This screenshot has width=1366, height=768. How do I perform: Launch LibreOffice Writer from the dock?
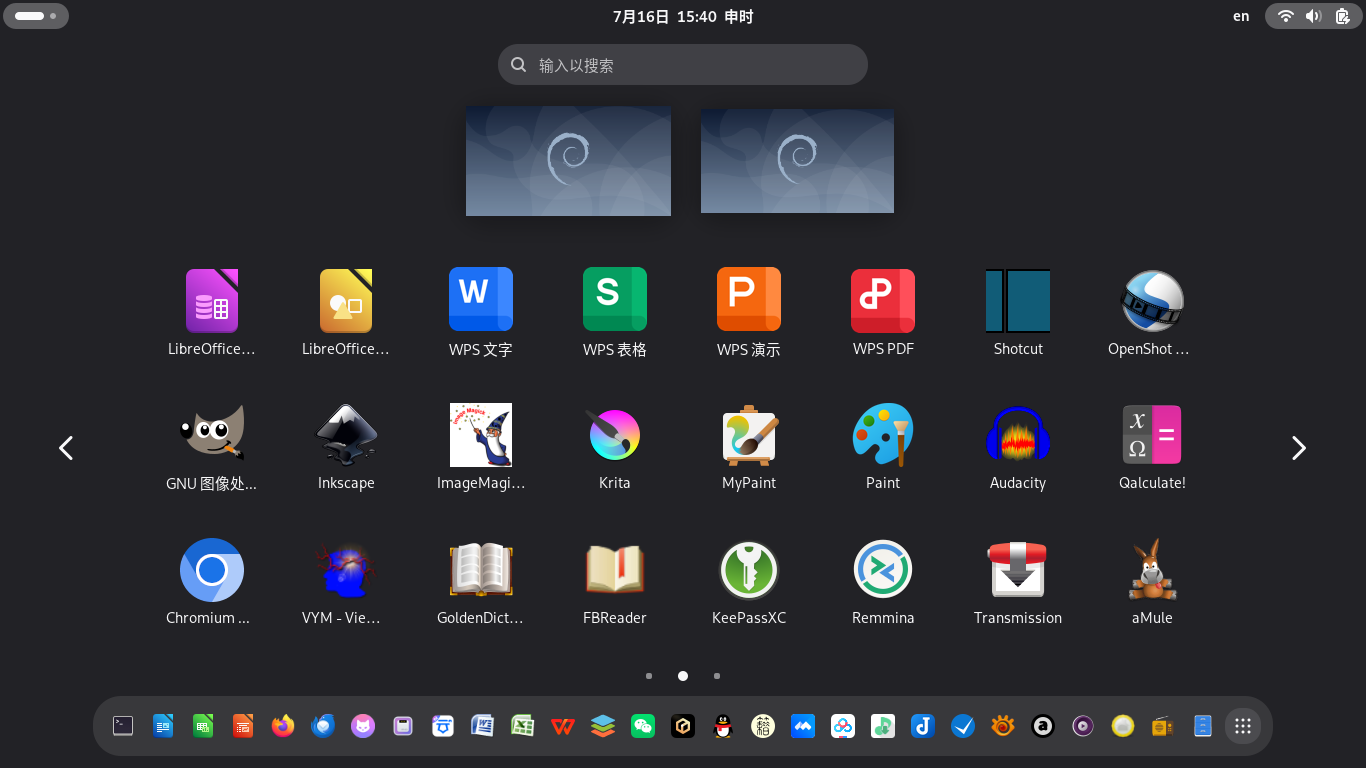click(x=163, y=726)
